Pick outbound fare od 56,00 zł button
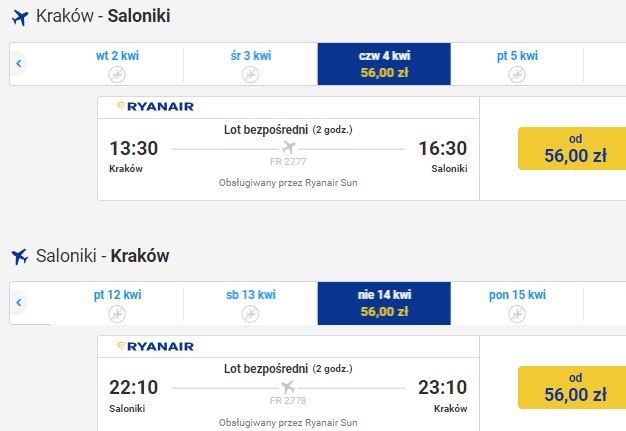This screenshot has height=431, width=626. click(573, 148)
